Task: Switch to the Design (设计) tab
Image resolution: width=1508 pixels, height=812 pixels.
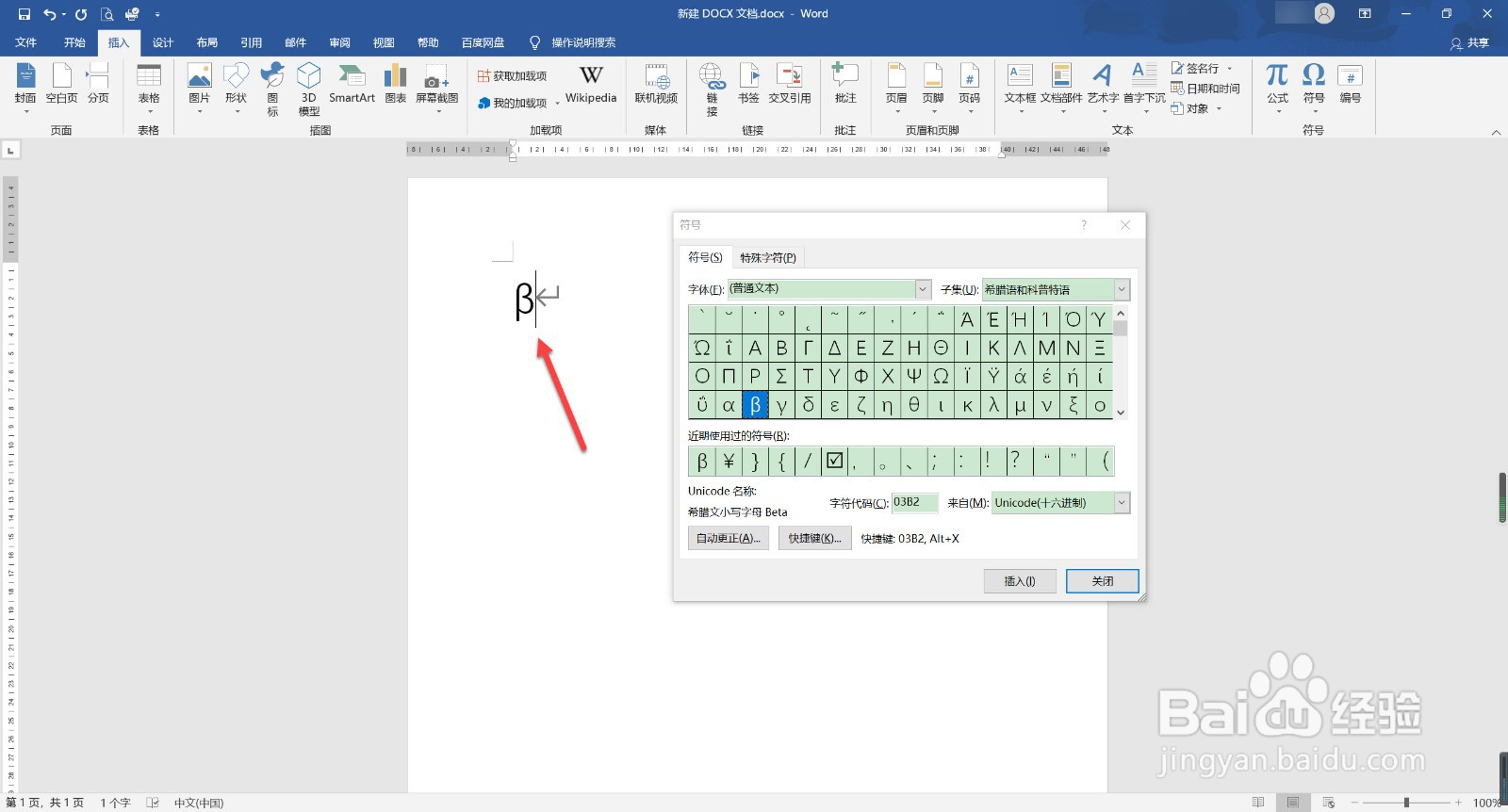Action: 163,42
